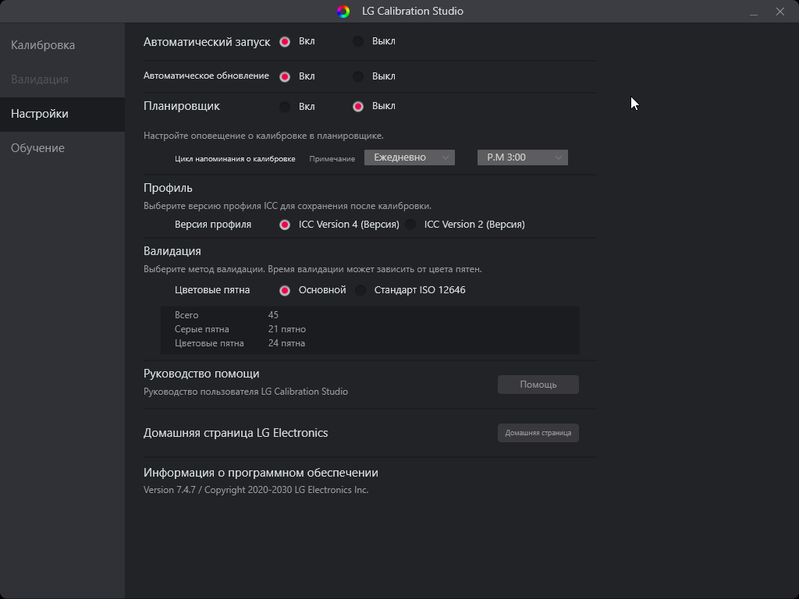Disable Автоматический запуск with Выкл
799x599 pixels.
point(358,42)
